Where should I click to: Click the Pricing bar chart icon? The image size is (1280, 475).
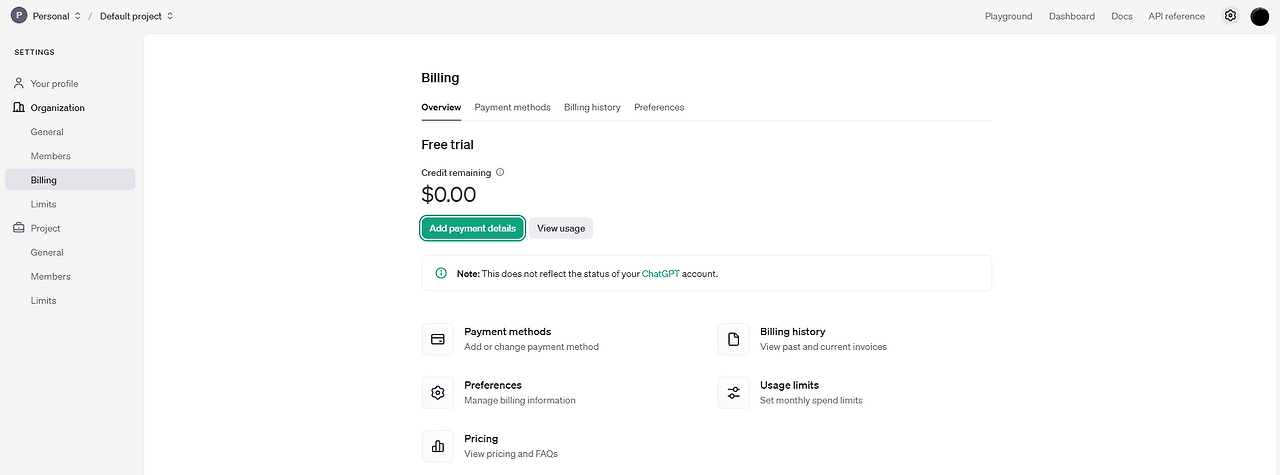point(438,446)
